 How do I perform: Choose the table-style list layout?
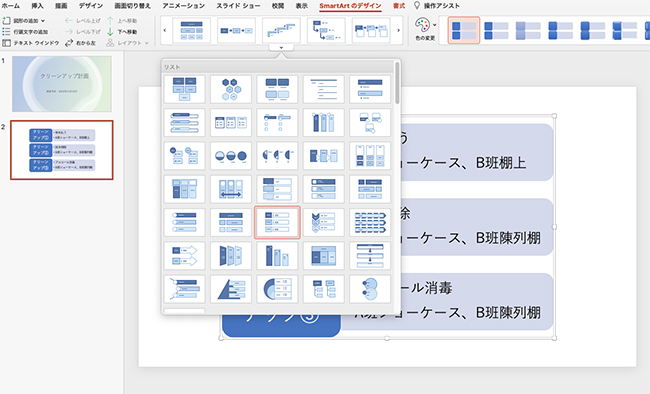coord(324,255)
